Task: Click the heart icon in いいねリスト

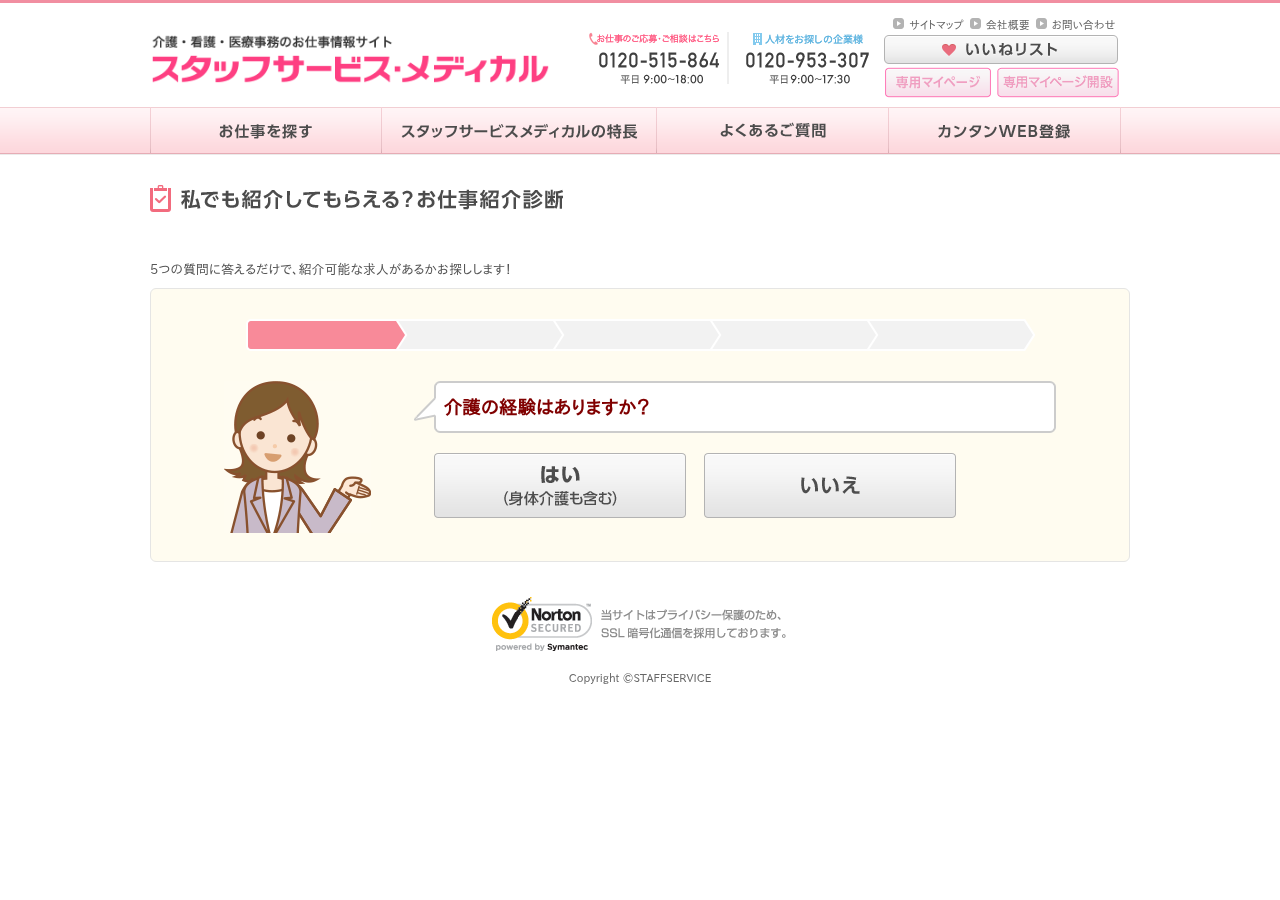Action: 949,49
